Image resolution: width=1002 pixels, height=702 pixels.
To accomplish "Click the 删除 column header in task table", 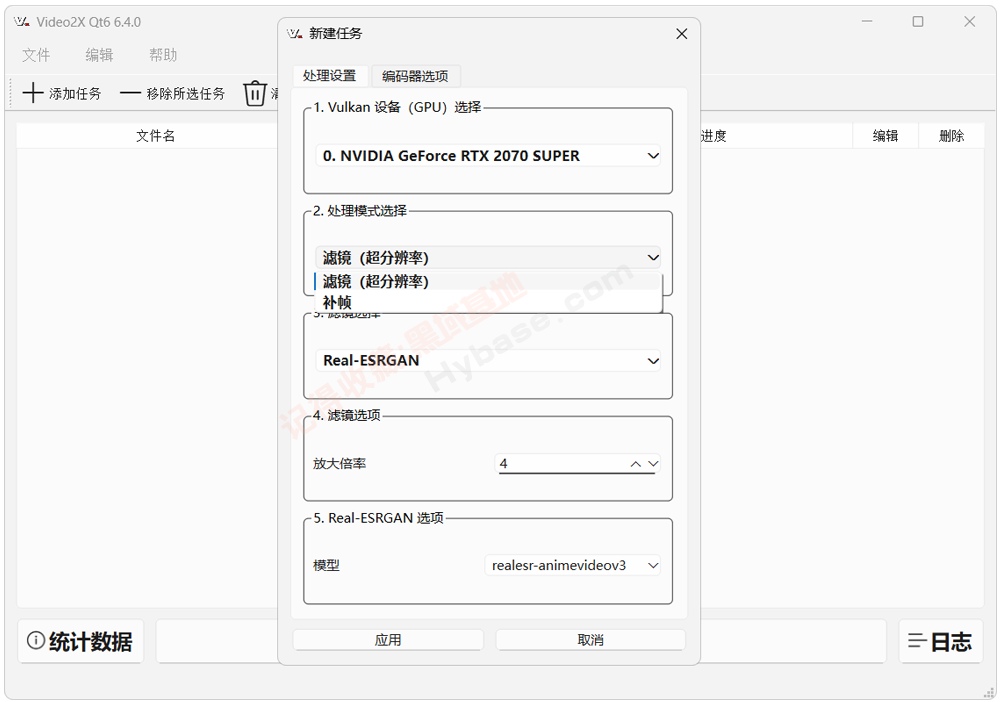I will pyautogui.click(x=952, y=135).
